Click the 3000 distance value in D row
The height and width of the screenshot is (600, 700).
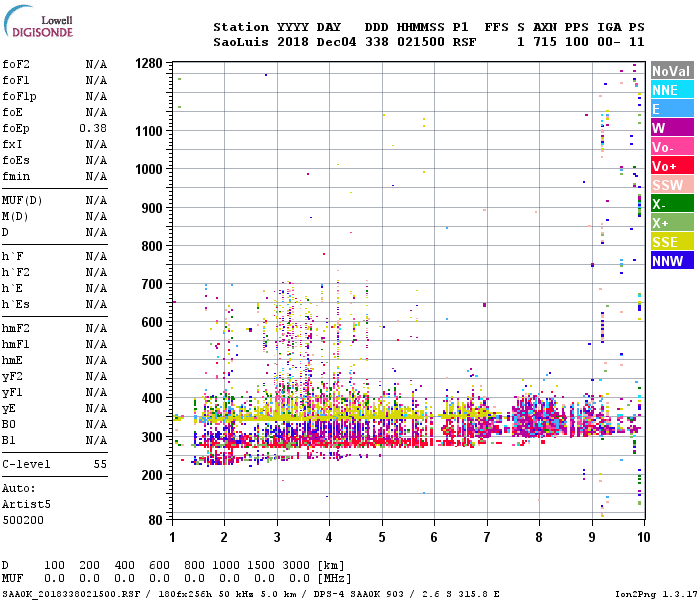pos(296,565)
